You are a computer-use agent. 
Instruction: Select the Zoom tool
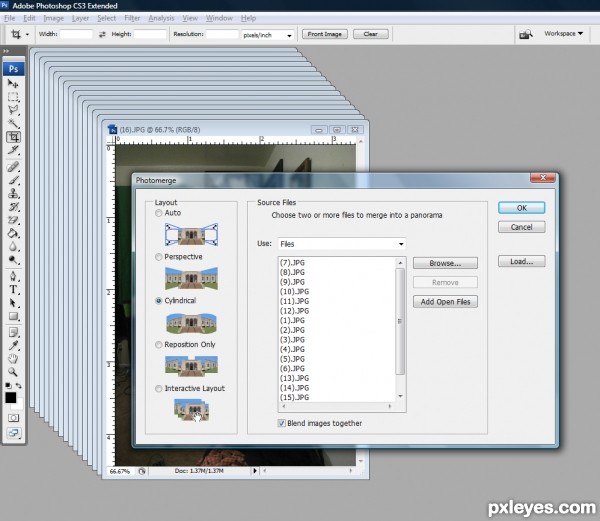pyautogui.click(x=13, y=372)
